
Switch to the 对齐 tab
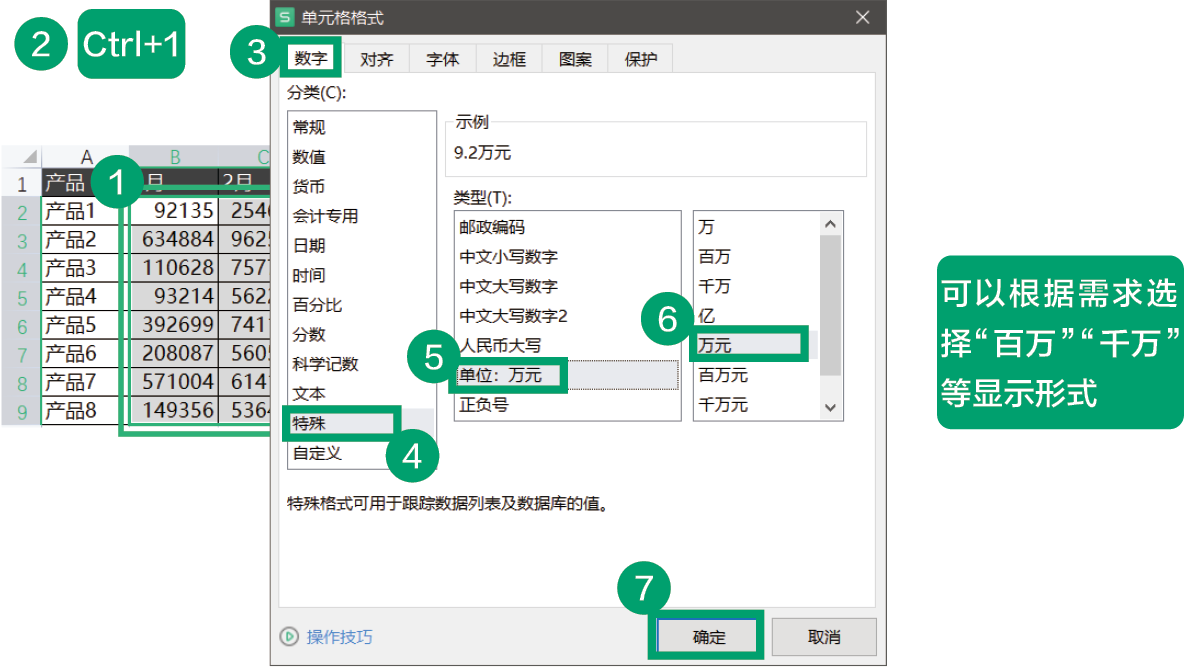[376, 59]
